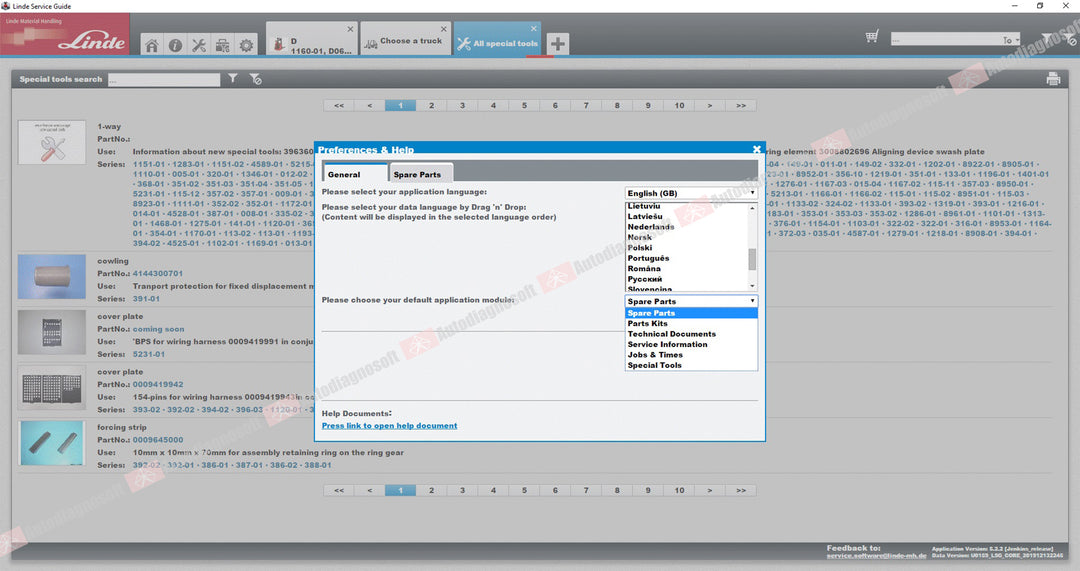Open the forcing strip thumbnail

click(52, 443)
